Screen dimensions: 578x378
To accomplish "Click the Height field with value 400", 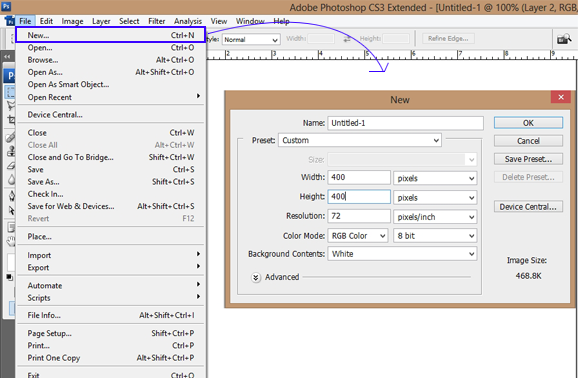I will pyautogui.click(x=359, y=197).
